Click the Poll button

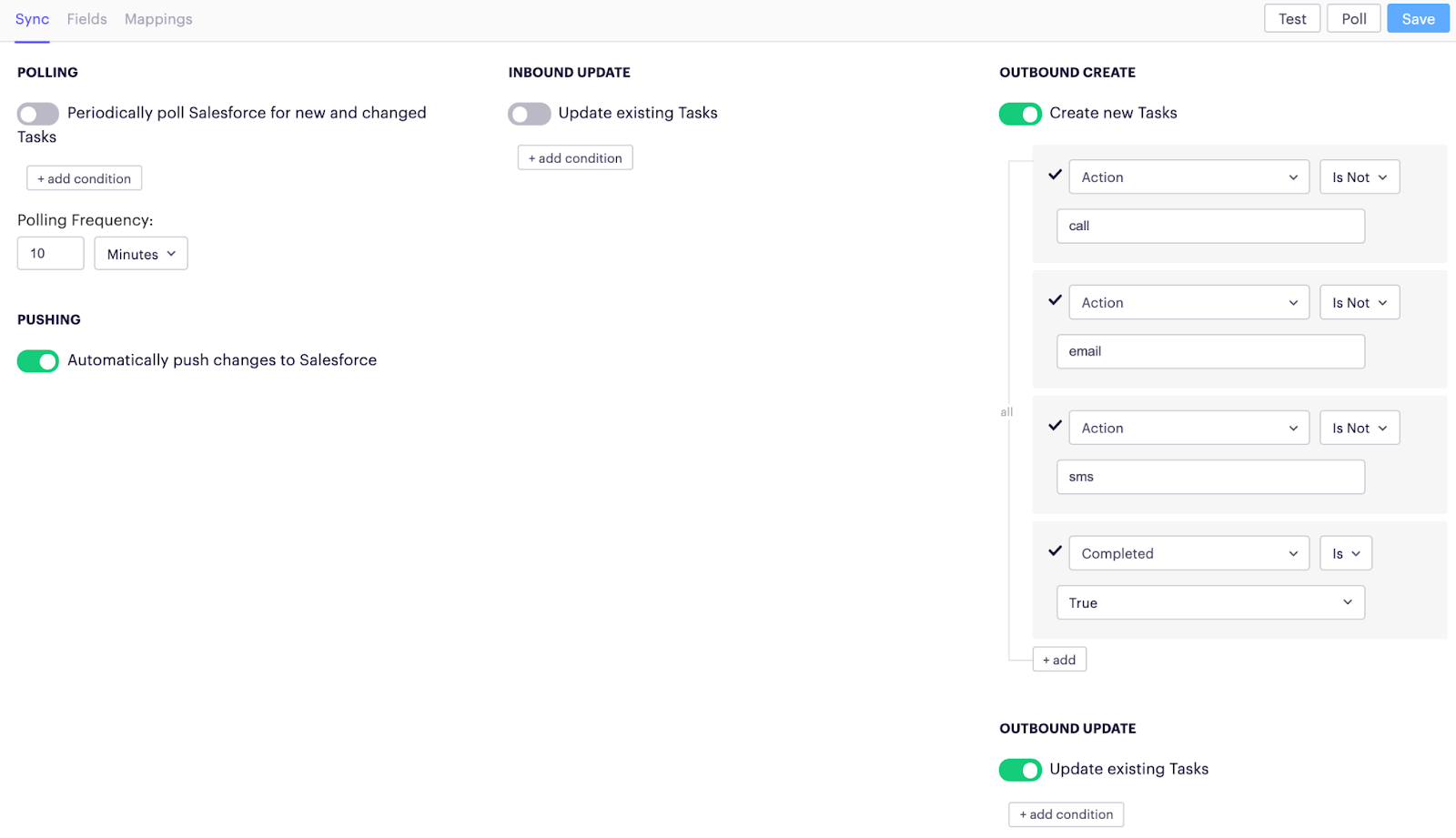pos(1352,17)
